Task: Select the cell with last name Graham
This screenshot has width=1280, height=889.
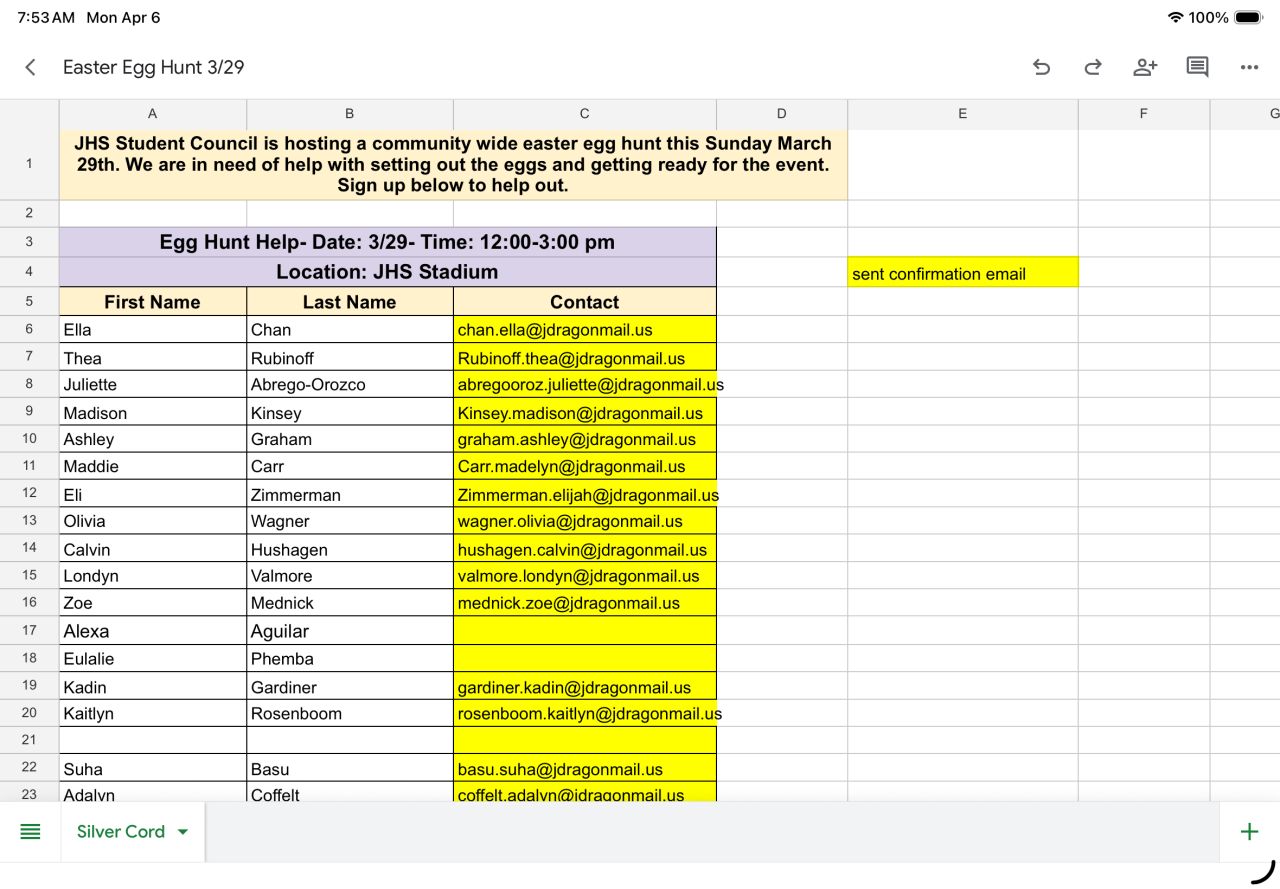Action: [350, 439]
